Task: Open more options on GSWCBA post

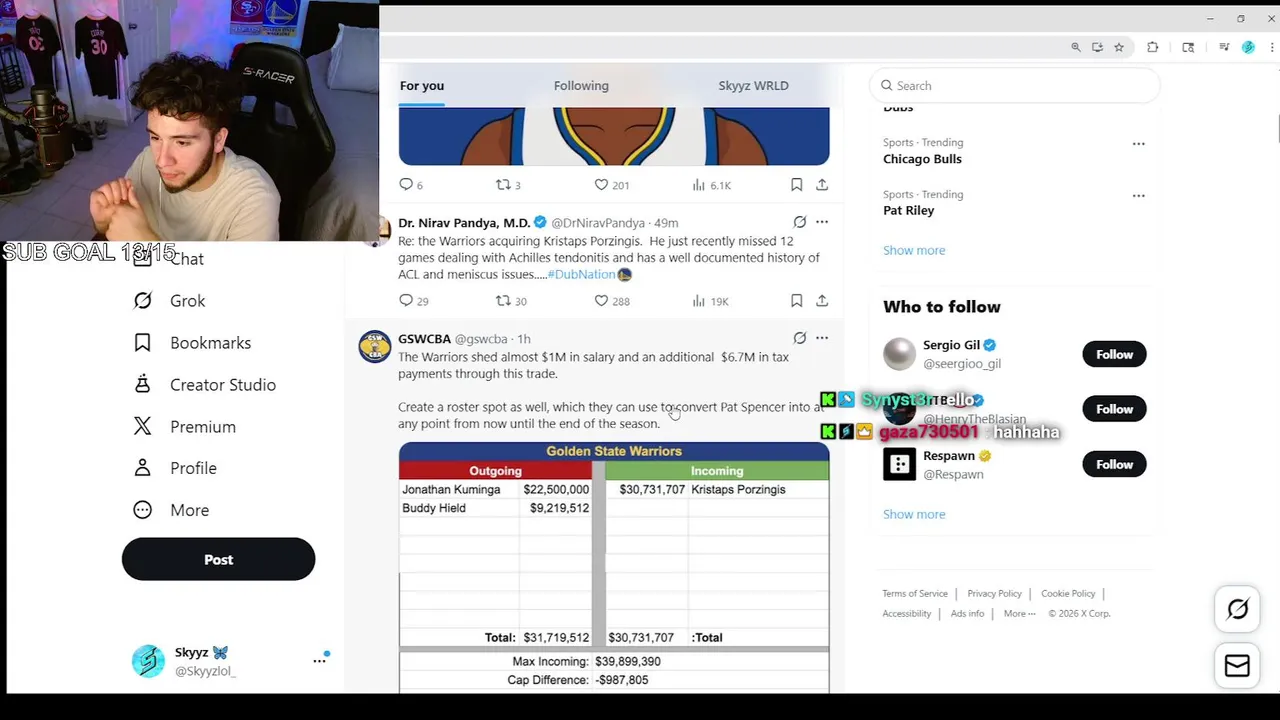Action: [822, 338]
